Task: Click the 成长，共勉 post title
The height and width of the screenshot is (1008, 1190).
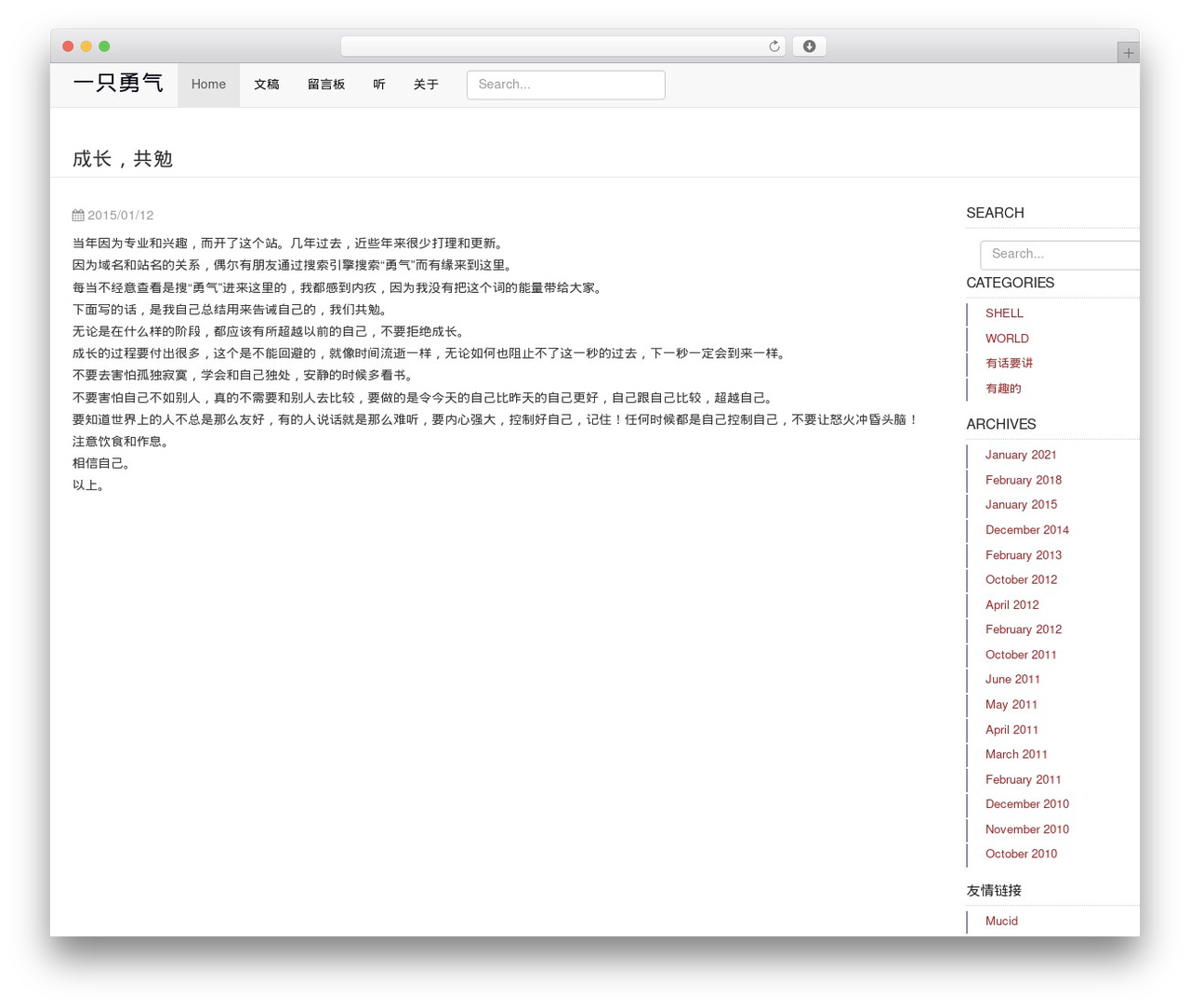Action: [x=123, y=159]
